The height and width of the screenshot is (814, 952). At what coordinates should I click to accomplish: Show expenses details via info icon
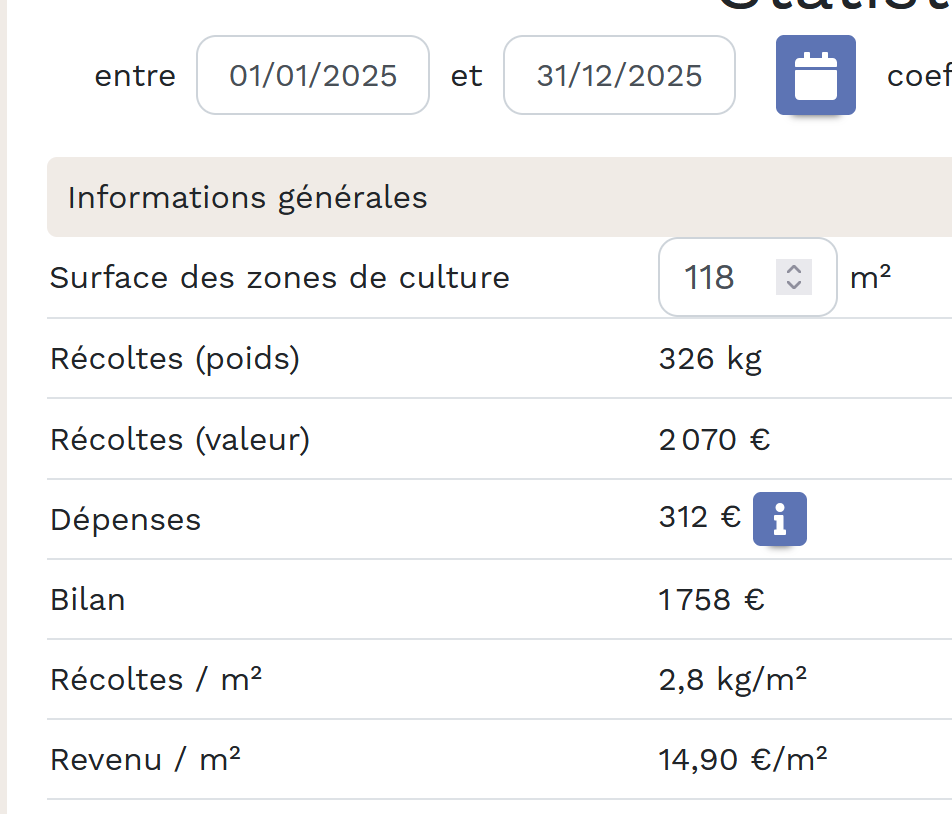[x=779, y=519]
